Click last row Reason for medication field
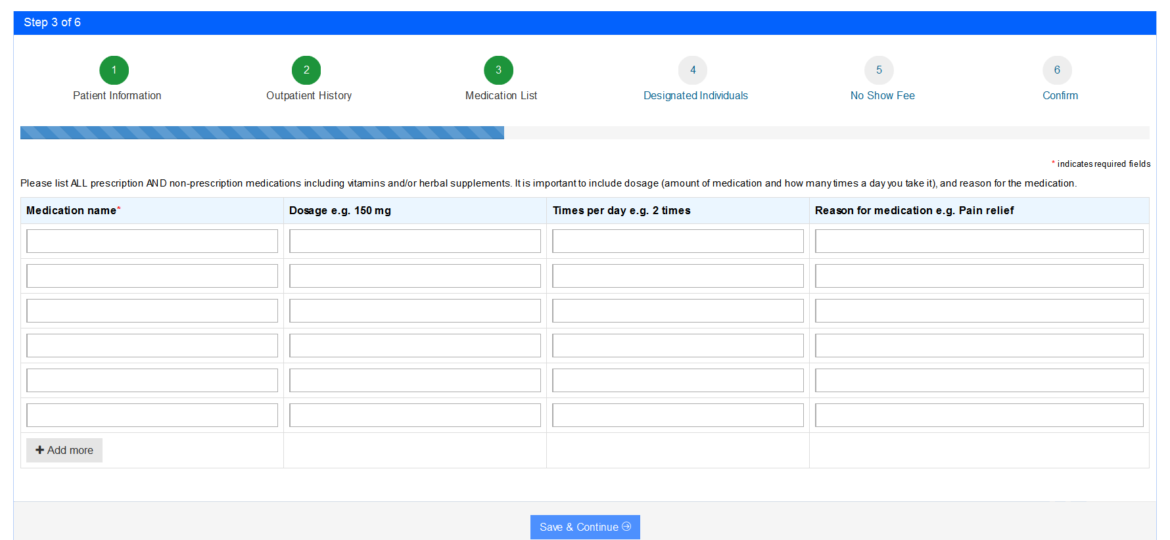This screenshot has height=540, width=1170. pyautogui.click(x=979, y=415)
